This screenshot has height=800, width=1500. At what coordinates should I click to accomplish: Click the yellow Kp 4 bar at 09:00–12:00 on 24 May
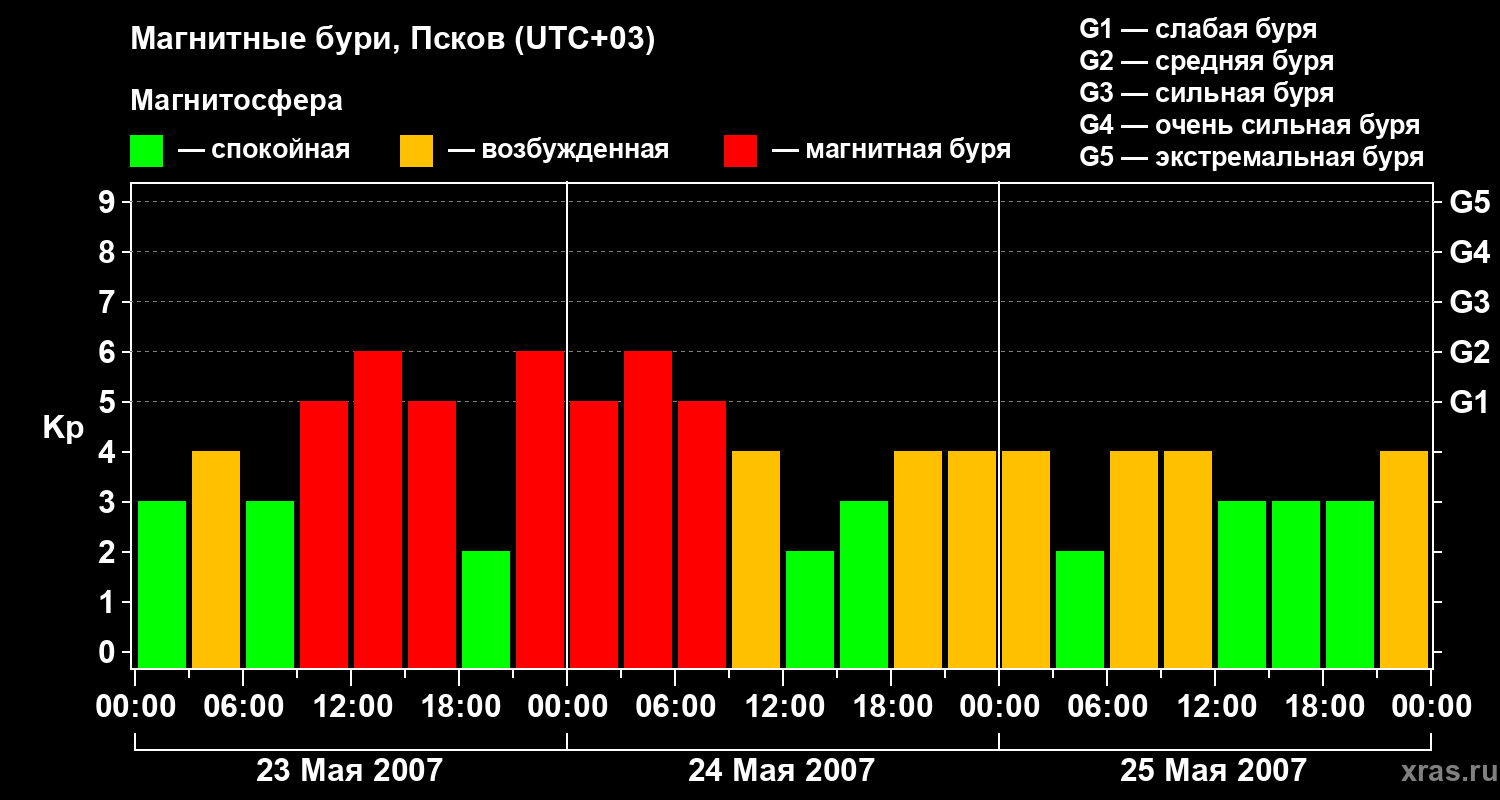point(756,559)
